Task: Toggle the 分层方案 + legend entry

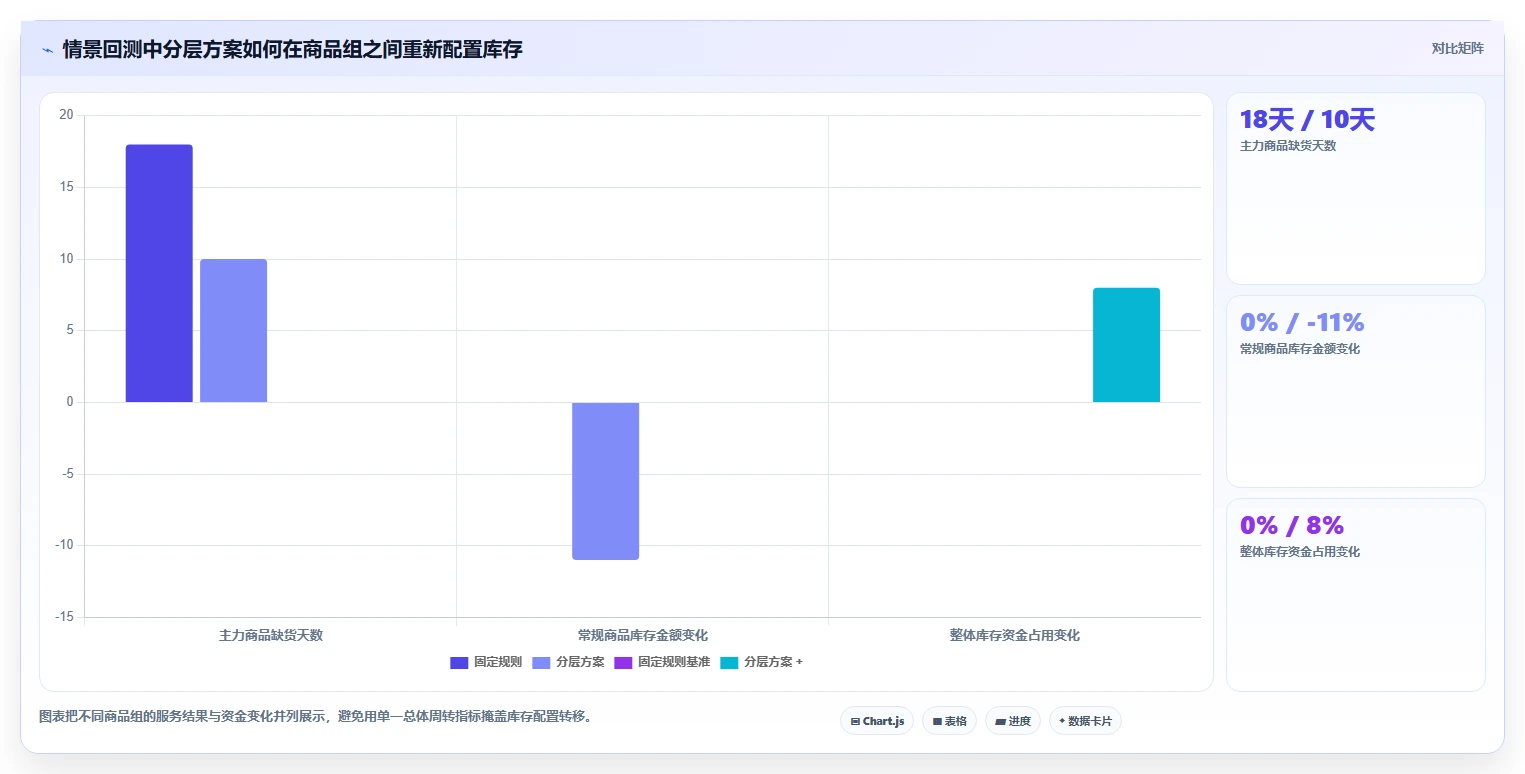Action: 761,662
